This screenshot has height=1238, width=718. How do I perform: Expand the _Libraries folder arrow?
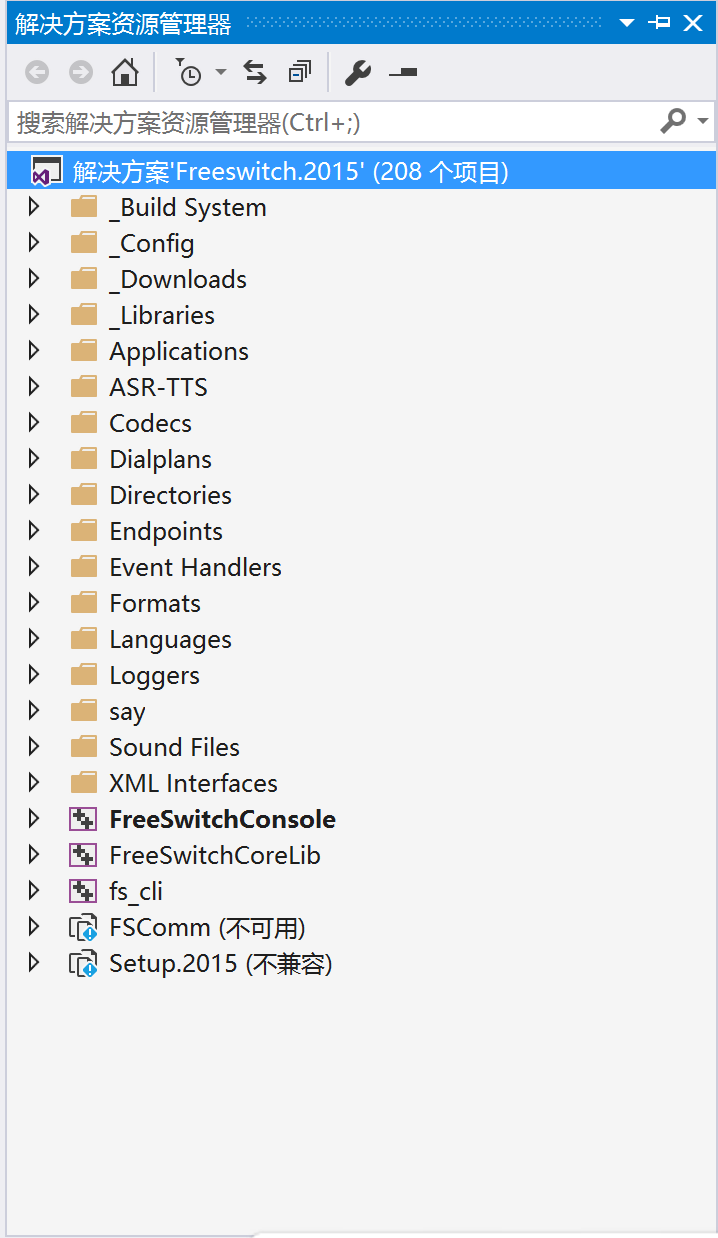coord(34,315)
